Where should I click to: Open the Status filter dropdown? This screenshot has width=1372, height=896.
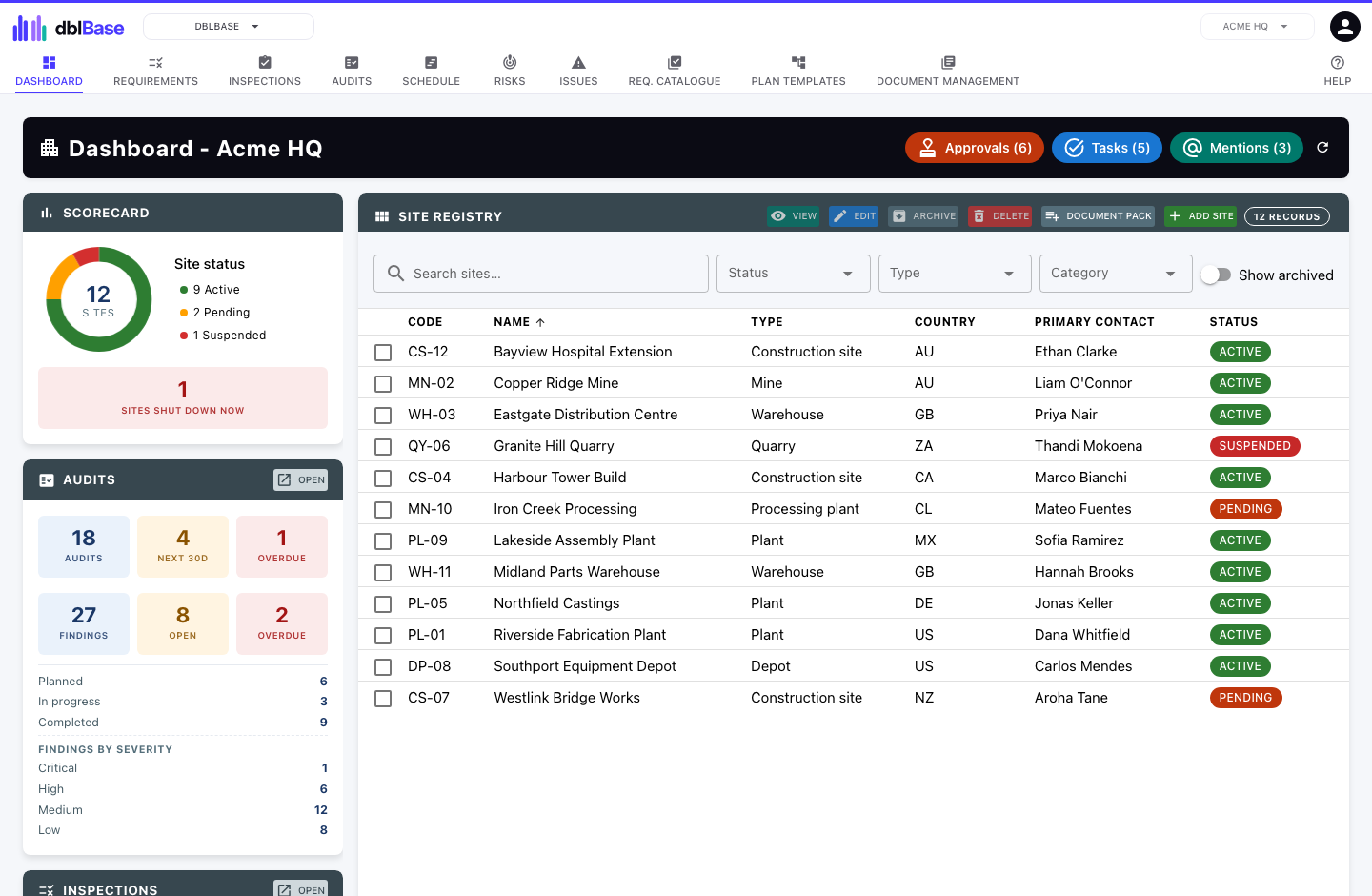pos(794,274)
